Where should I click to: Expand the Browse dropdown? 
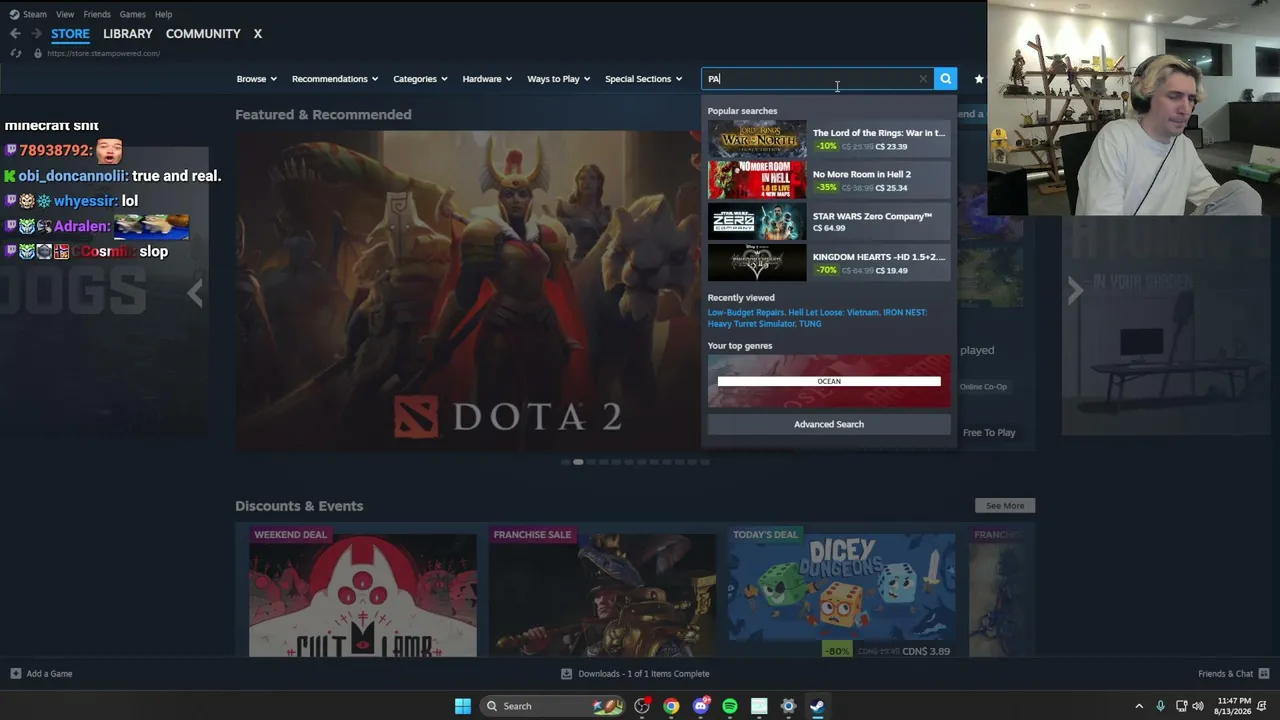coord(255,79)
